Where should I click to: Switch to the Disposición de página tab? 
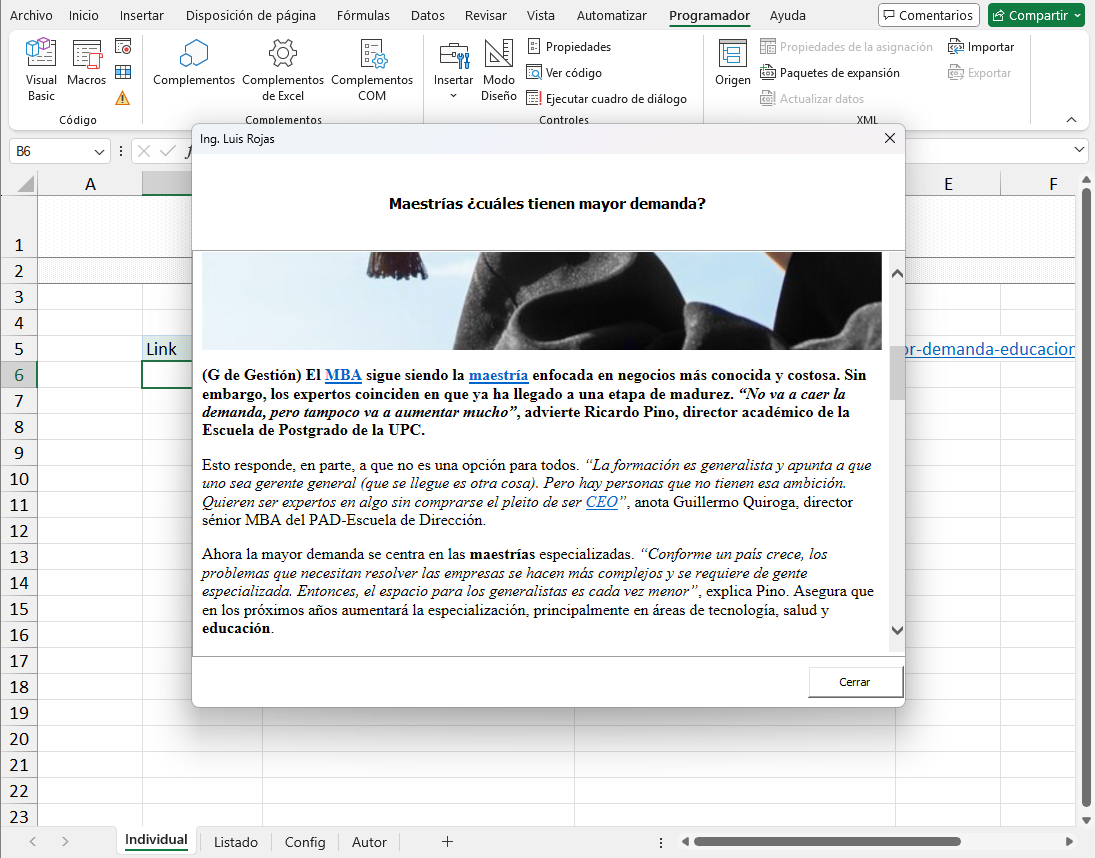point(251,15)
